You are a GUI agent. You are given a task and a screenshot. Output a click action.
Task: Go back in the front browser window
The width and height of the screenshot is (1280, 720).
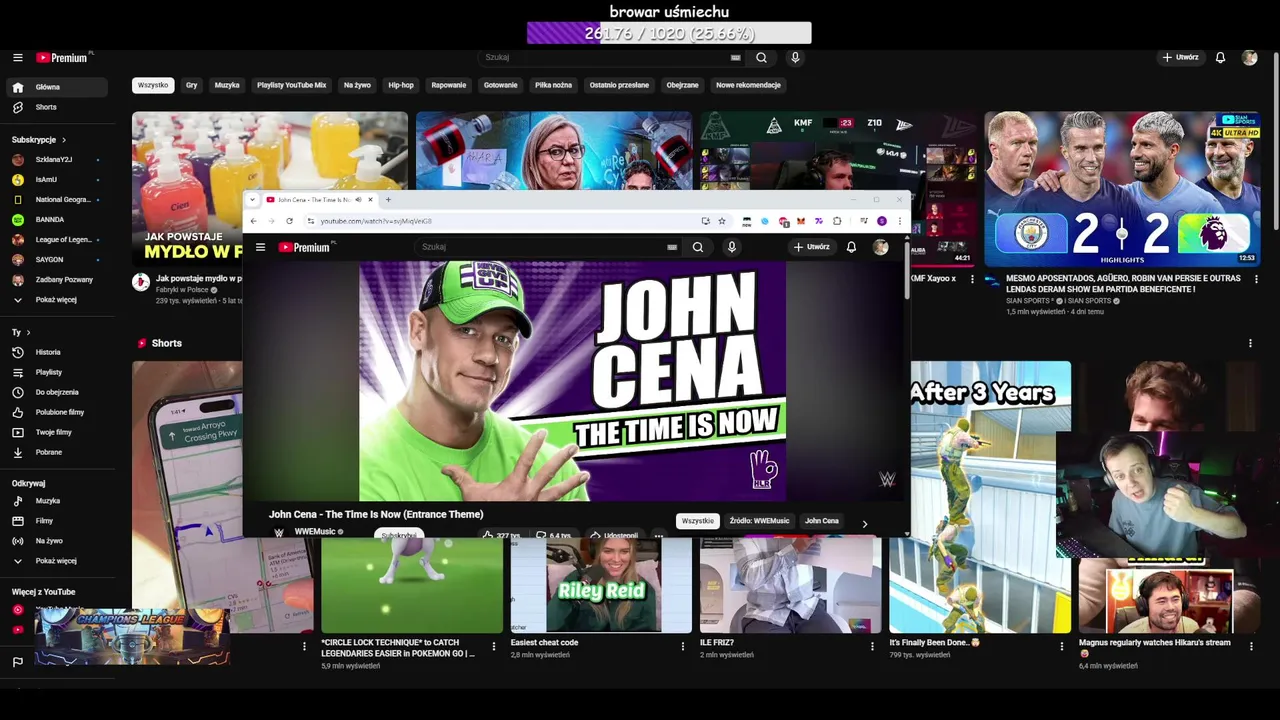[x=253, y=221]
